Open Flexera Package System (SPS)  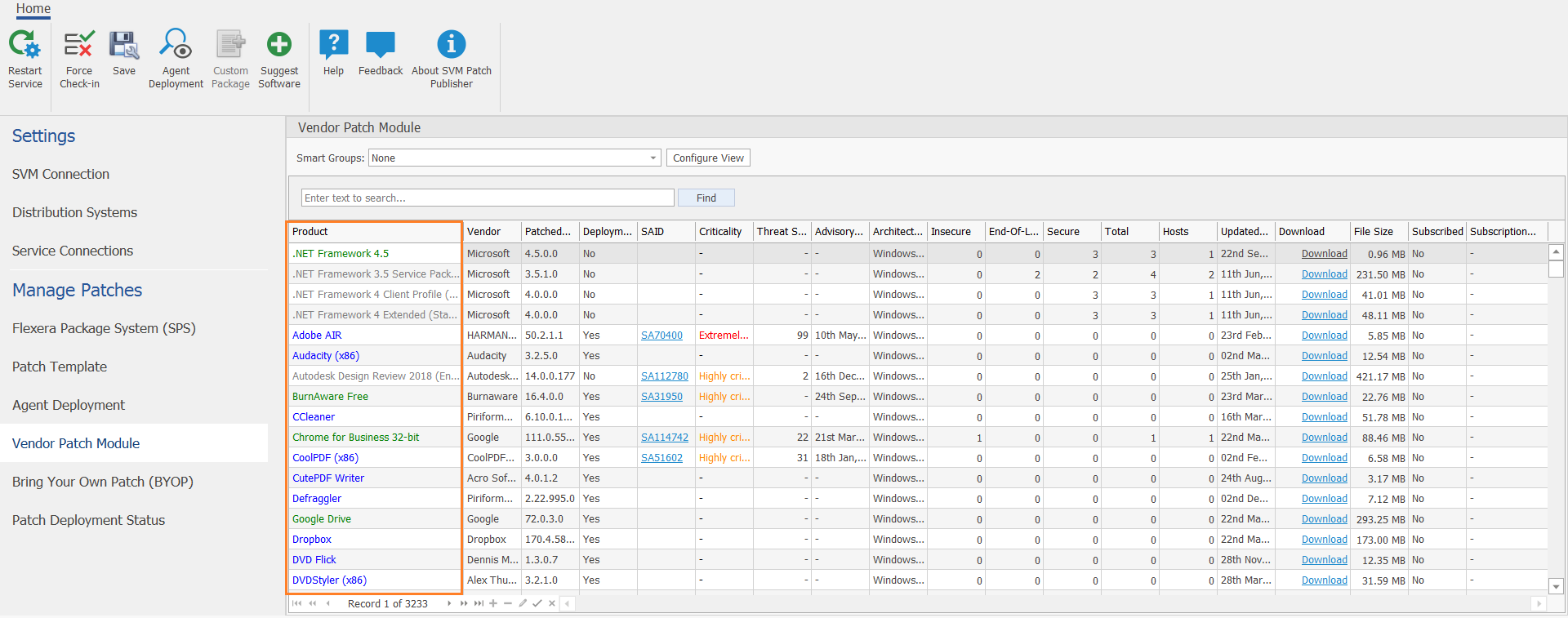tap(104, 328)
